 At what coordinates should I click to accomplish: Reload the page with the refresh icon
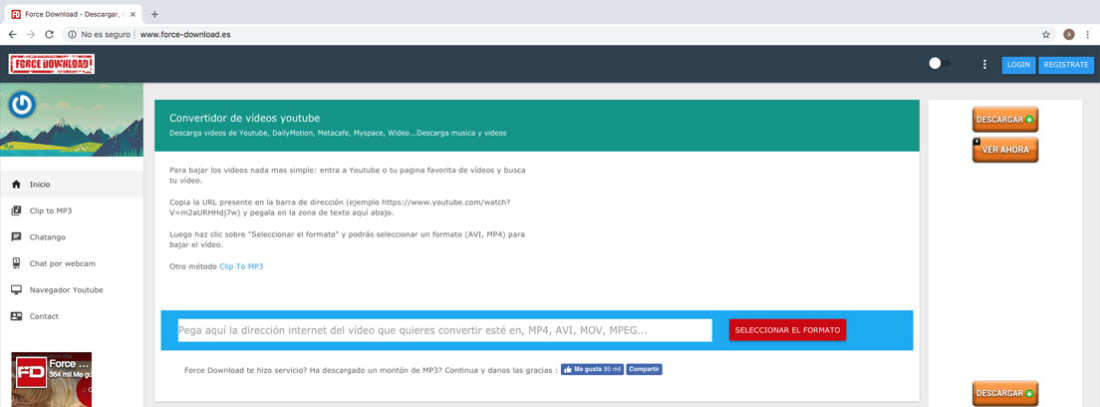(49, 34)
